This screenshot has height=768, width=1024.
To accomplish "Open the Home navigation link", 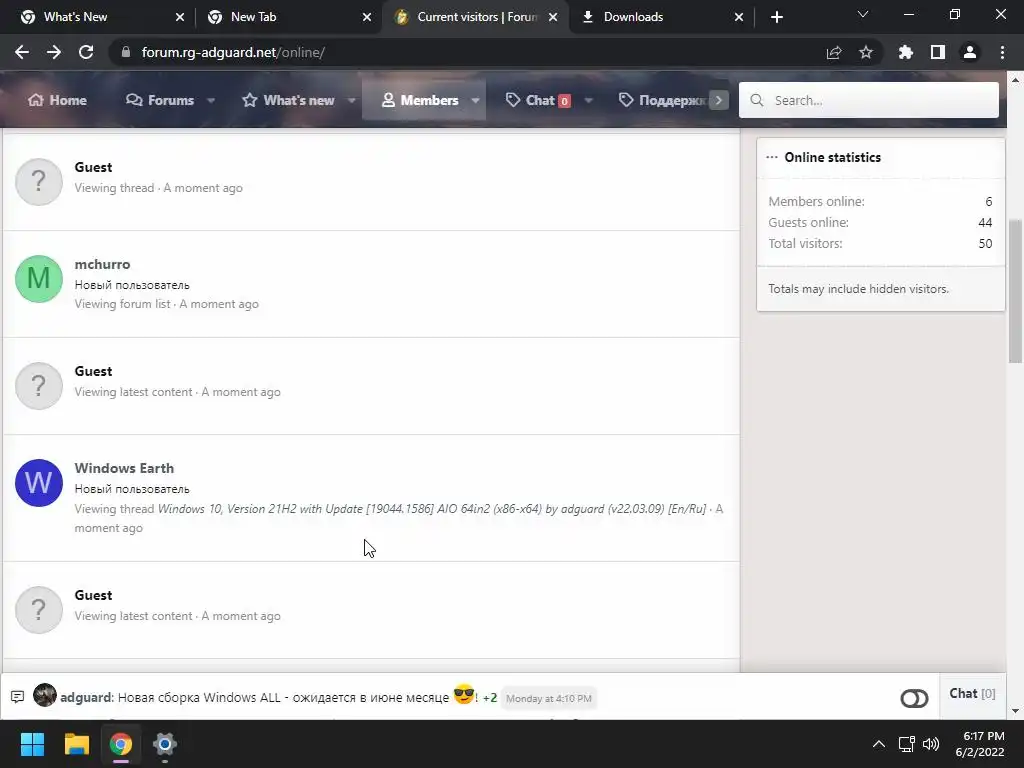I will tap(57, 100).
